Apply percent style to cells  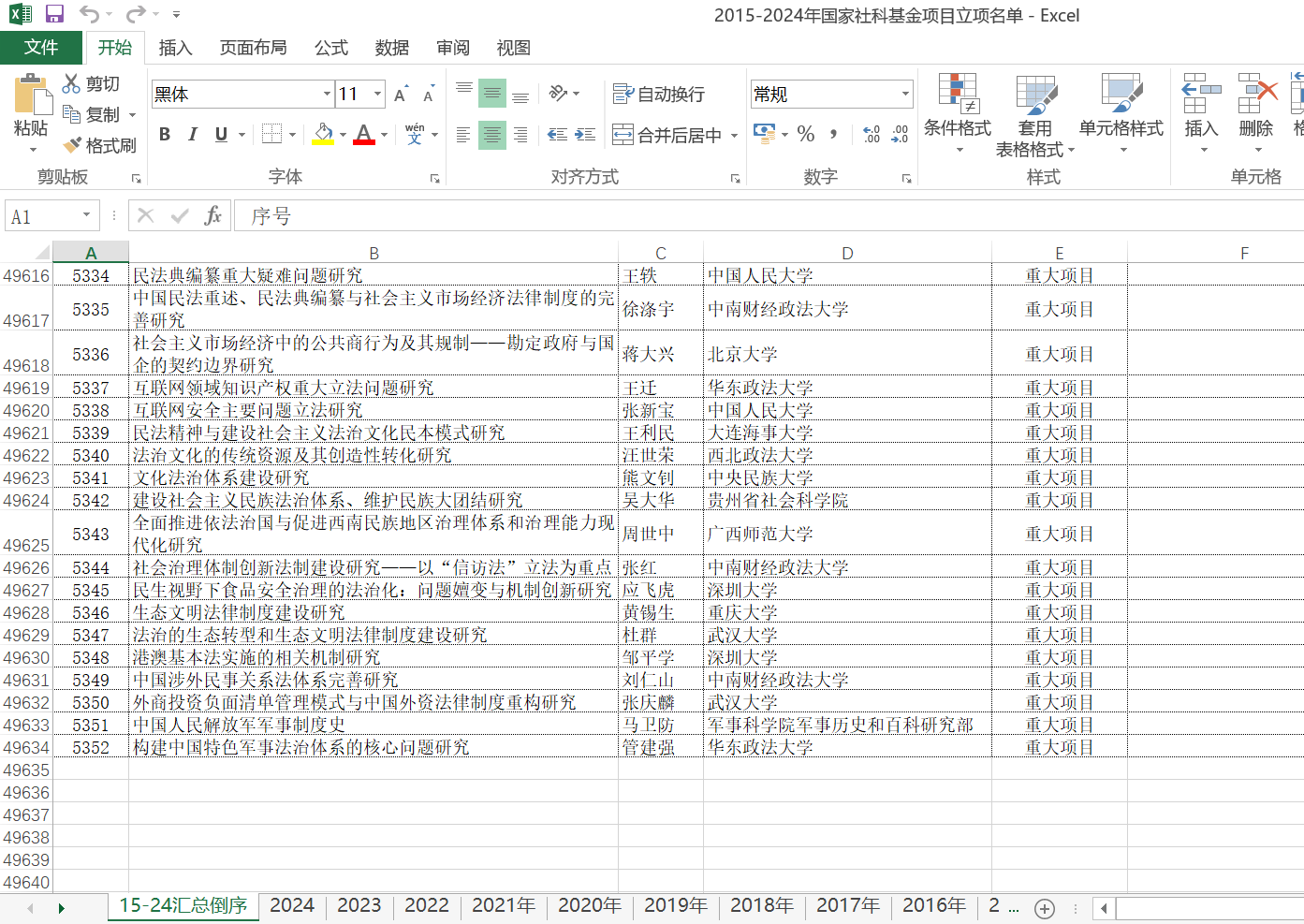[x=806, y=134]
